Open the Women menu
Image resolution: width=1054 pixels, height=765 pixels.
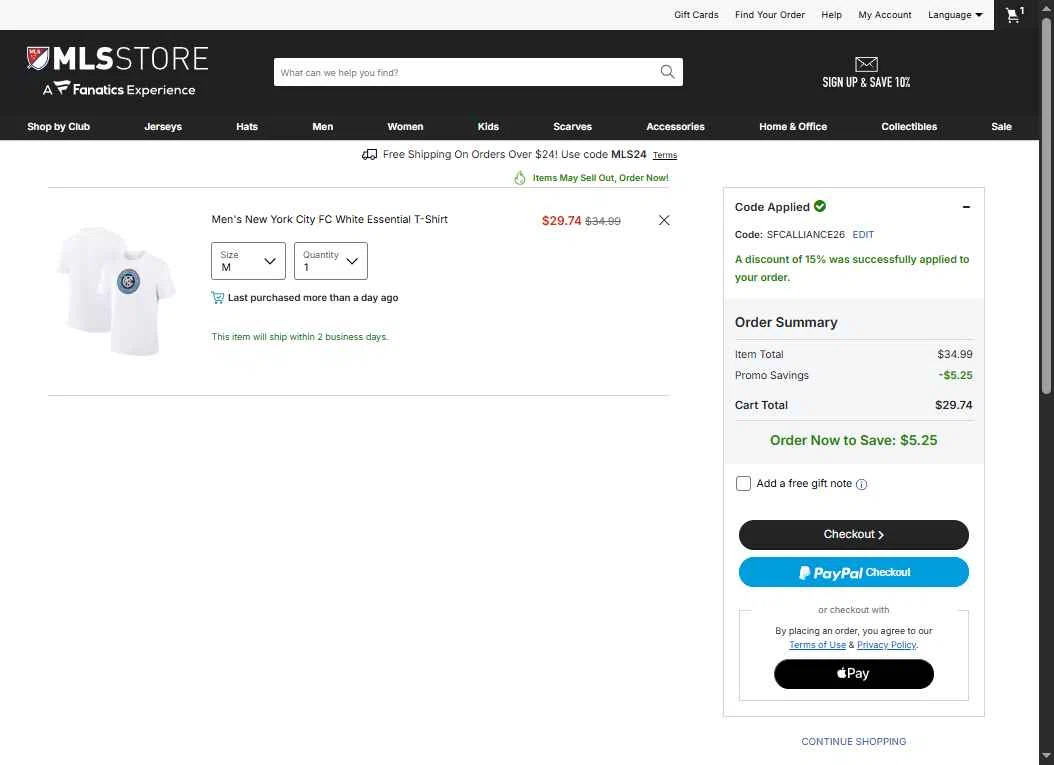(405, 126)
